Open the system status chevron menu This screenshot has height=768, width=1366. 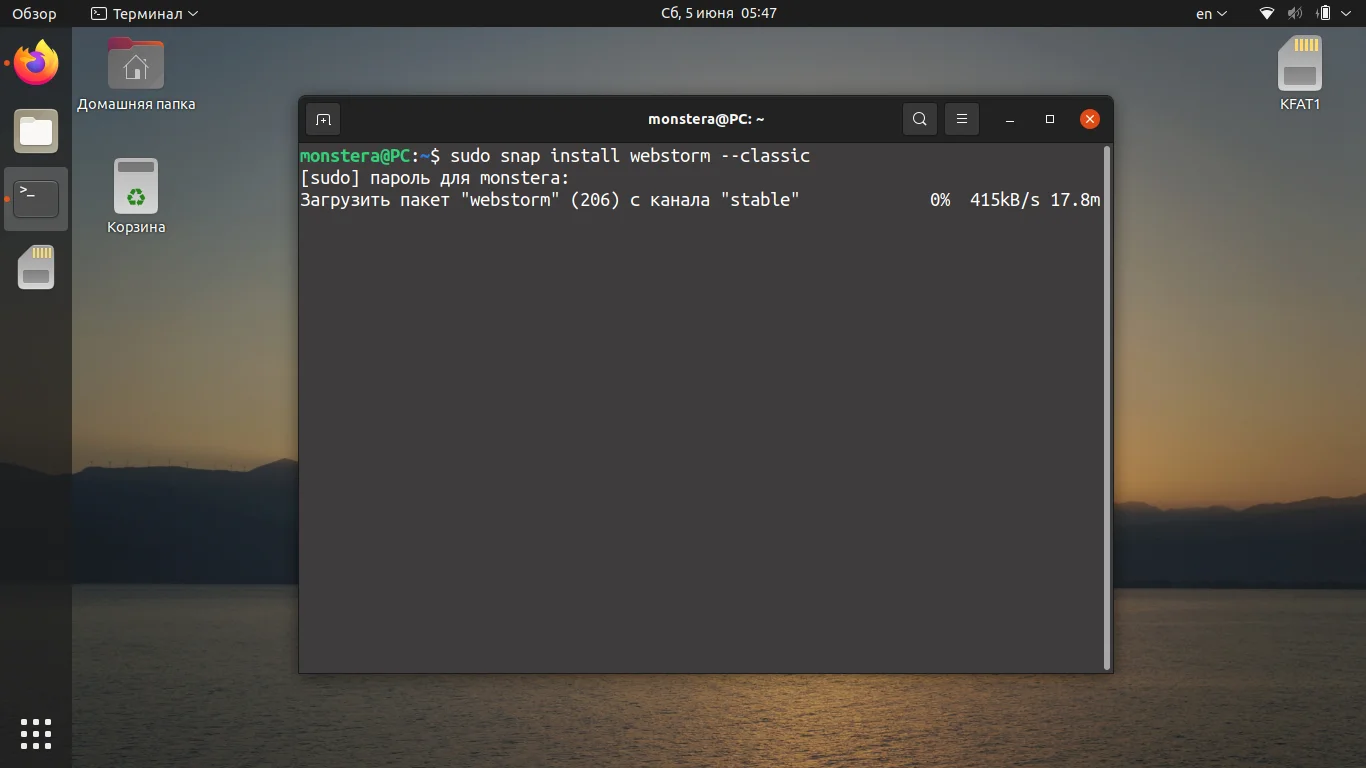(x=1344, y=13)
